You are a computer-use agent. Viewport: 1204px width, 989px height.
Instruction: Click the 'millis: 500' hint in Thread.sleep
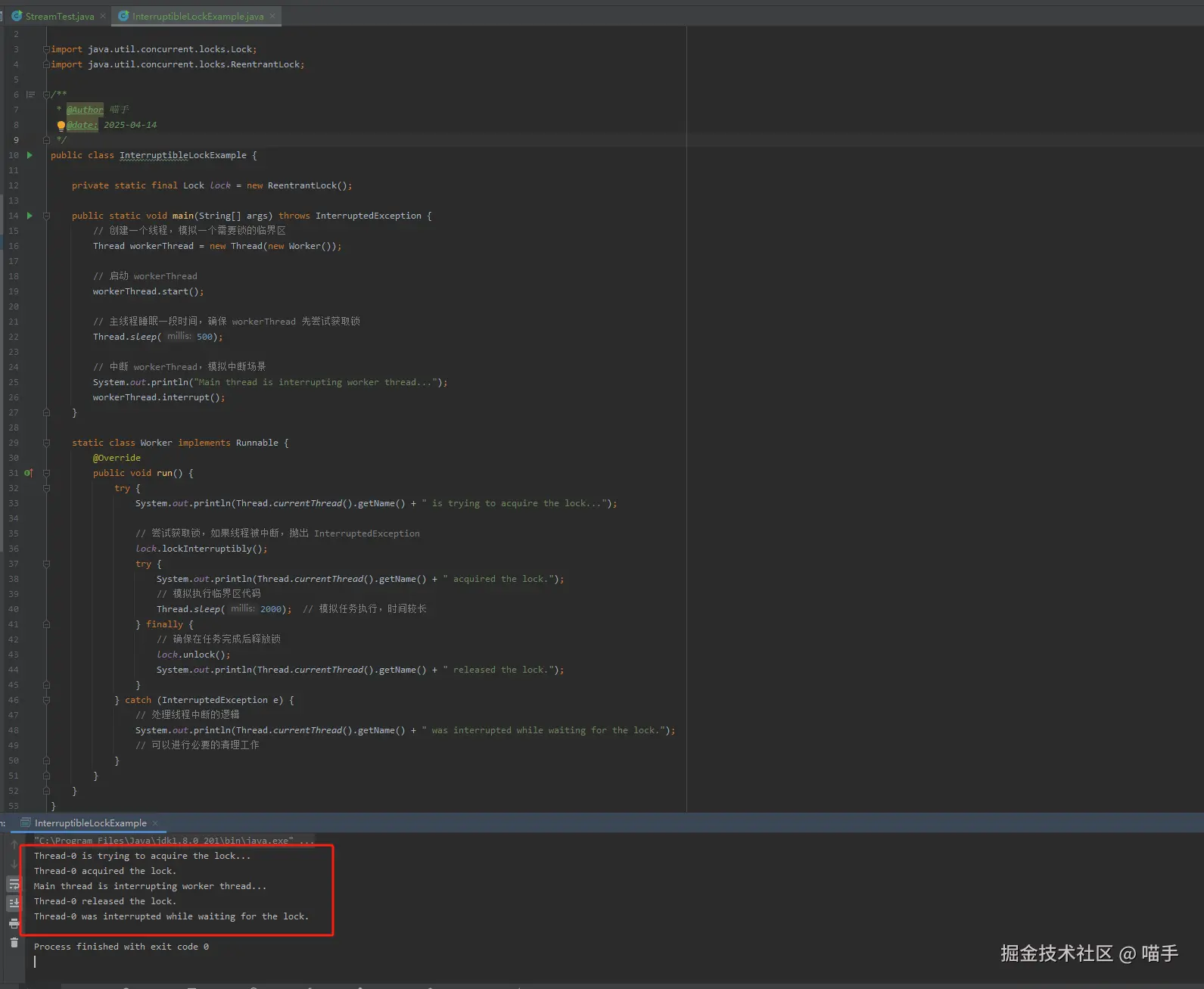click(x=190, y=337)
